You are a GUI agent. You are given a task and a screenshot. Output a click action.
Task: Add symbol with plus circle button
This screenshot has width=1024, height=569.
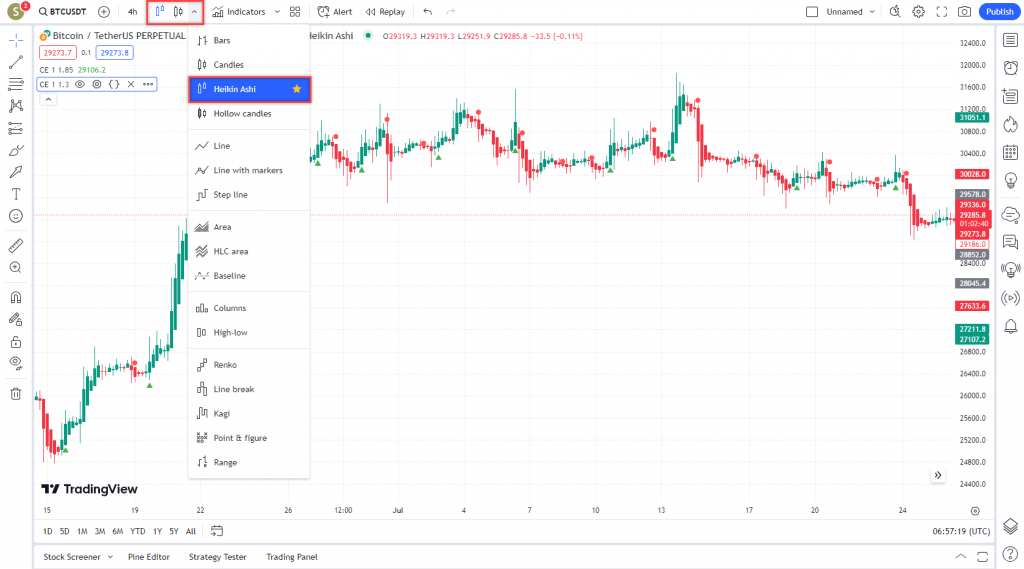[104, 12]
